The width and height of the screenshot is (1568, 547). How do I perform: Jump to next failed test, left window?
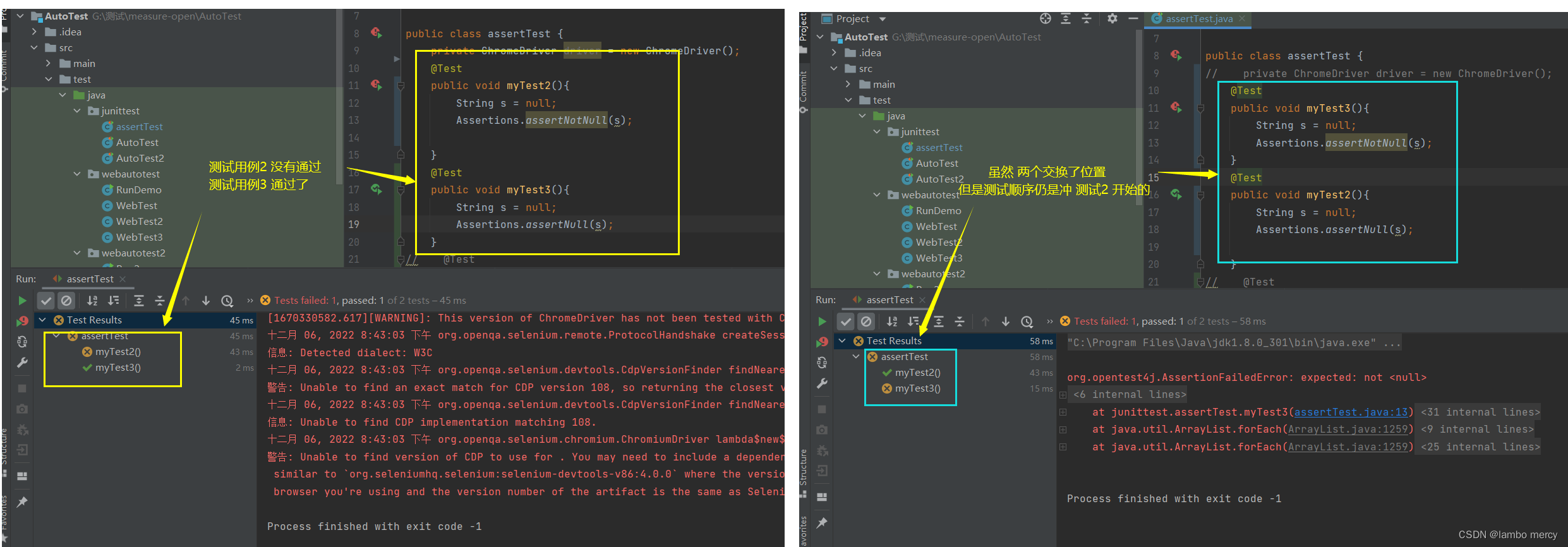[206, 301]
